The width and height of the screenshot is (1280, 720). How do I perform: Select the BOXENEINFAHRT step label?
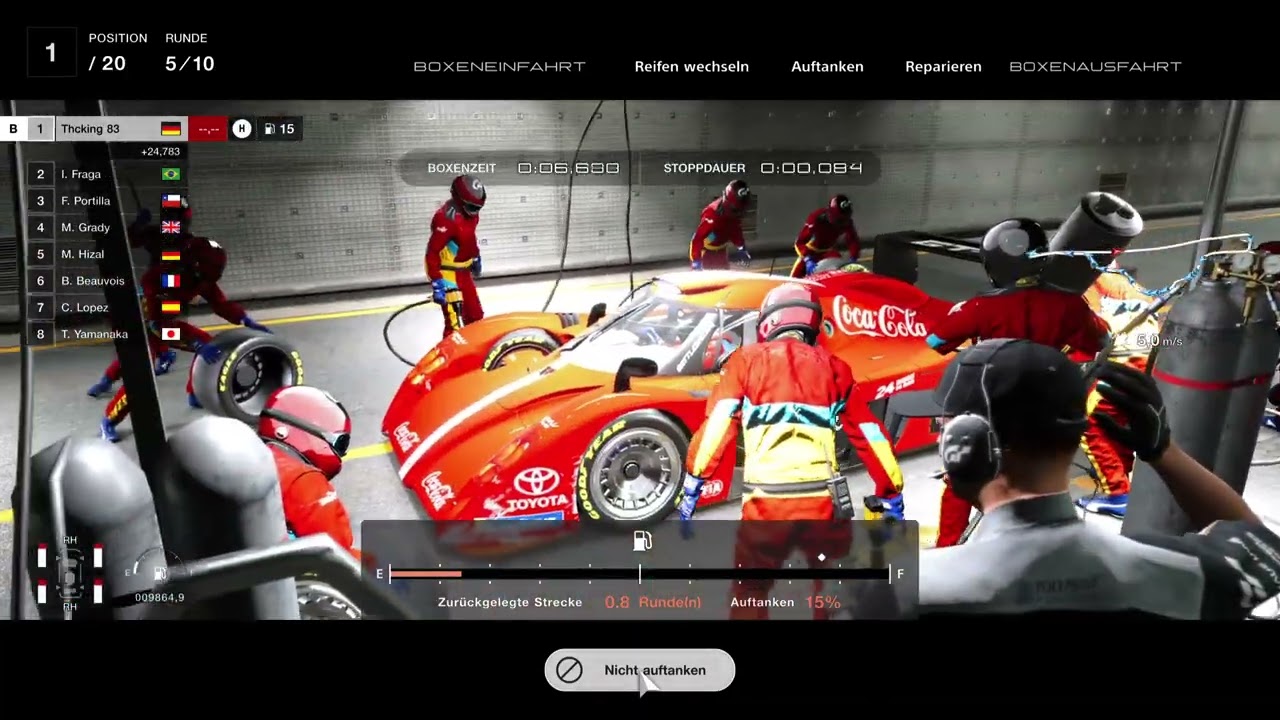point(500,67)
